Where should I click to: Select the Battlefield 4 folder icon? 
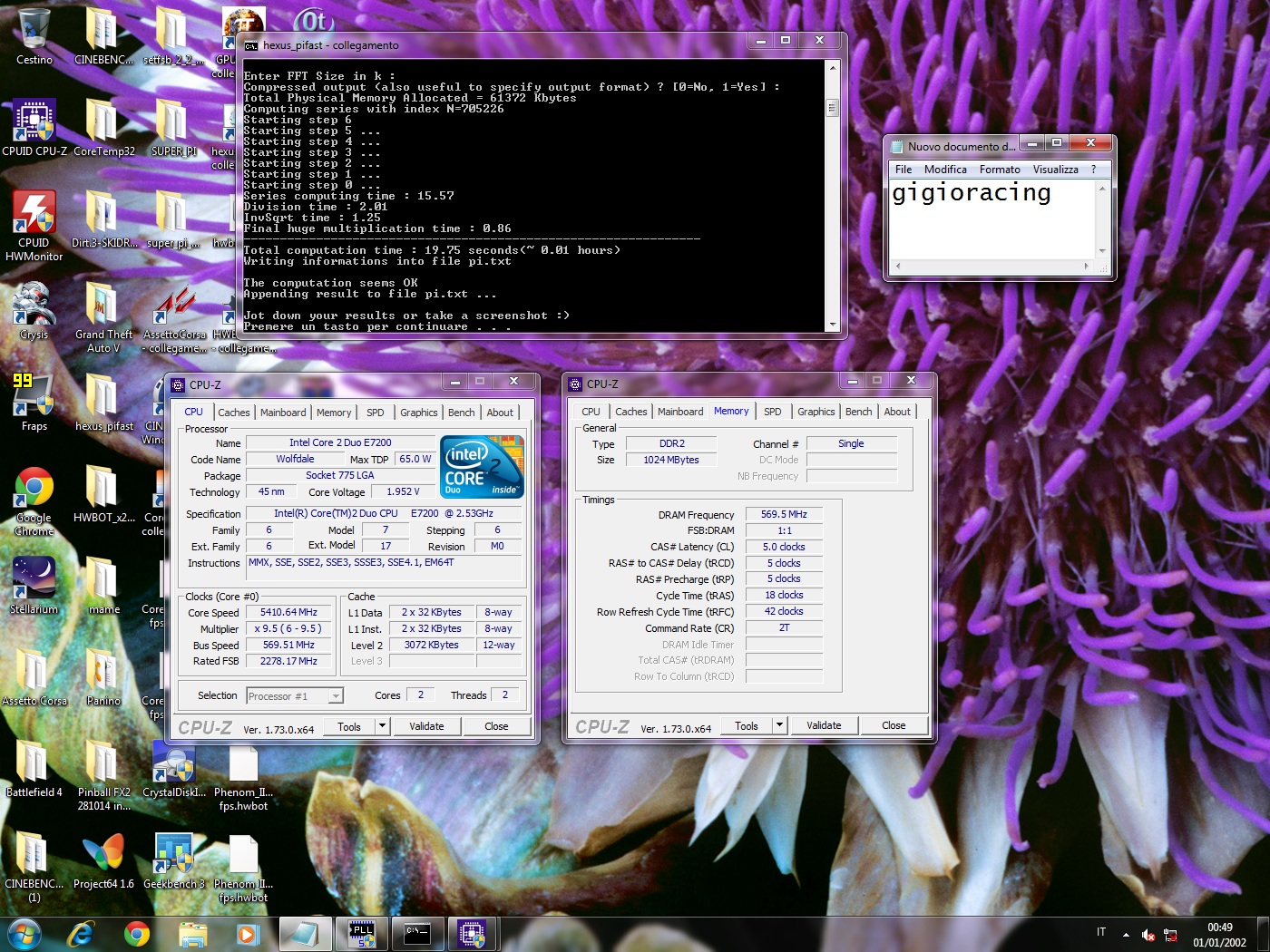(x=34, y=769)
